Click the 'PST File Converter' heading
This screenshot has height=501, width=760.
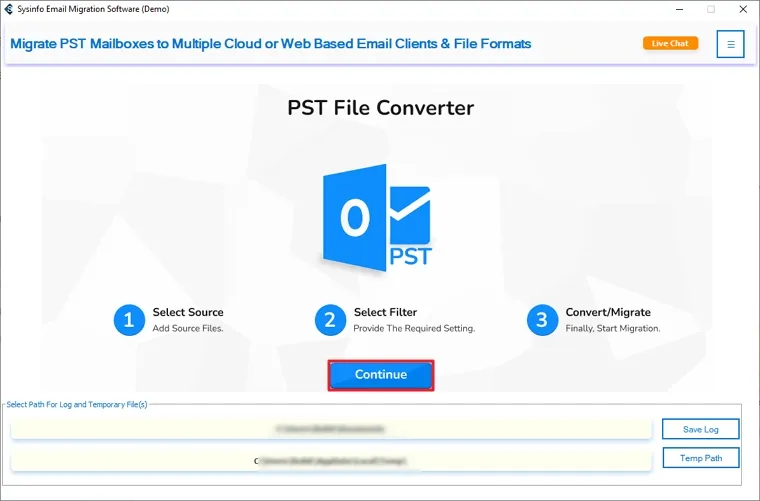click(380, 108)
